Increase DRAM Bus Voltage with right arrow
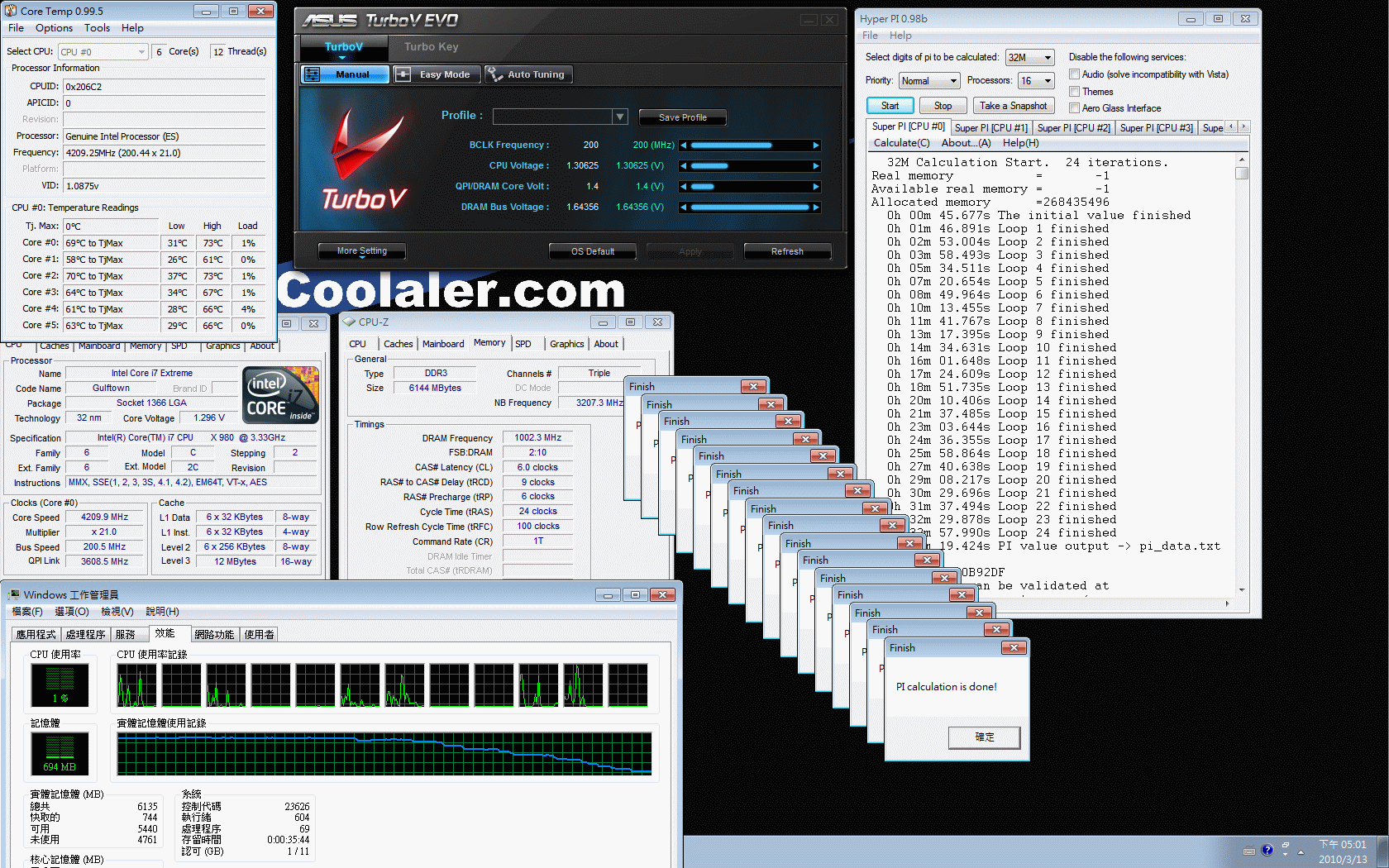This screenshot has width=1389, height=868. 816,207
